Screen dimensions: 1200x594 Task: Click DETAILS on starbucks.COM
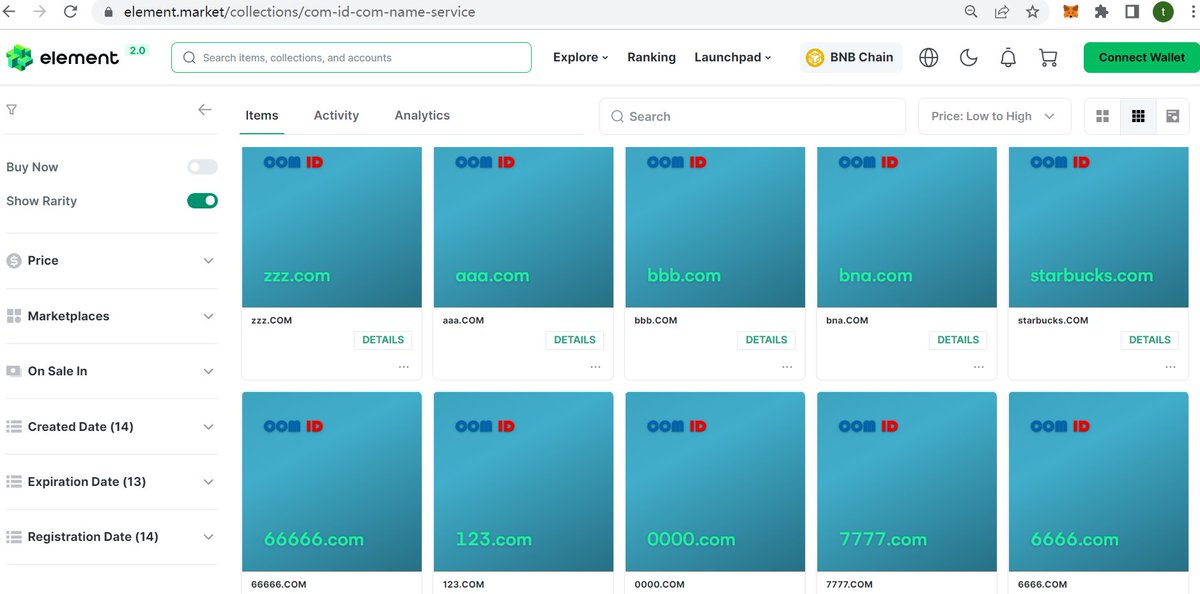(1150, 340)
